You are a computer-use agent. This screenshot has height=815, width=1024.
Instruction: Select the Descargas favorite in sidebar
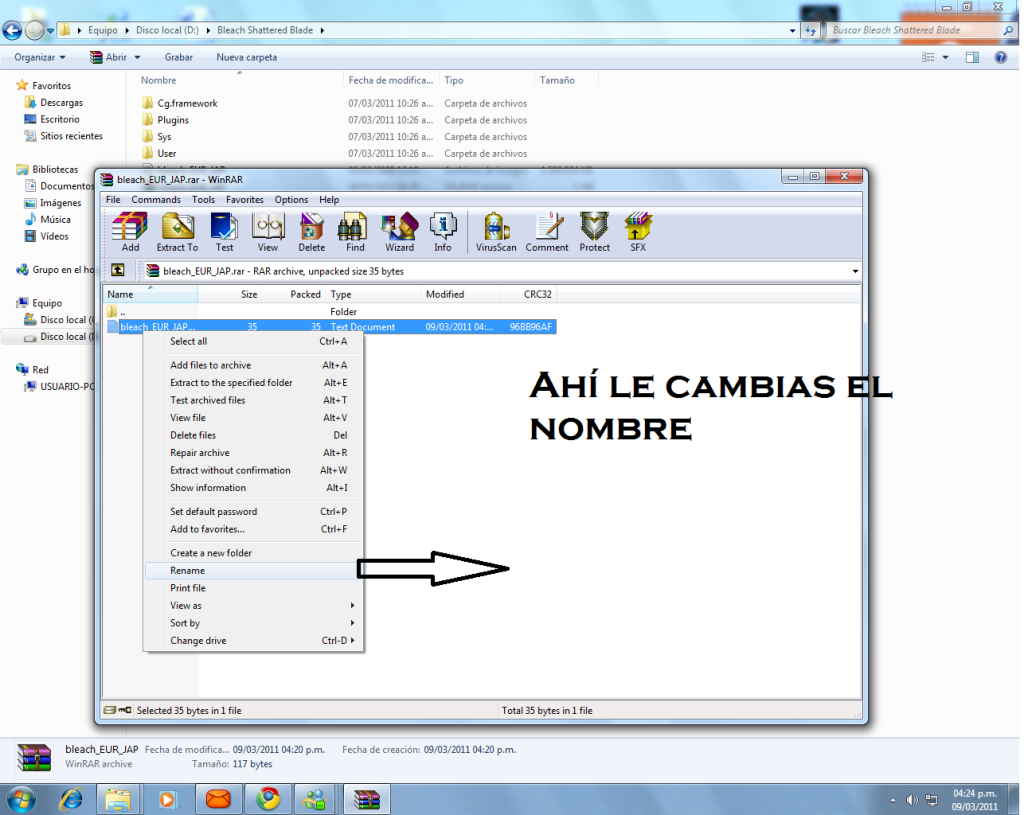point(61,103)
